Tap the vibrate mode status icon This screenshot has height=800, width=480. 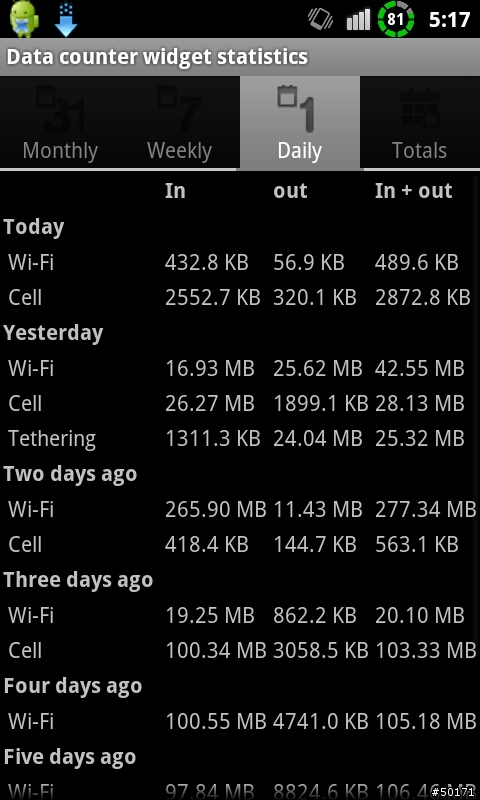tap(321, 20)
